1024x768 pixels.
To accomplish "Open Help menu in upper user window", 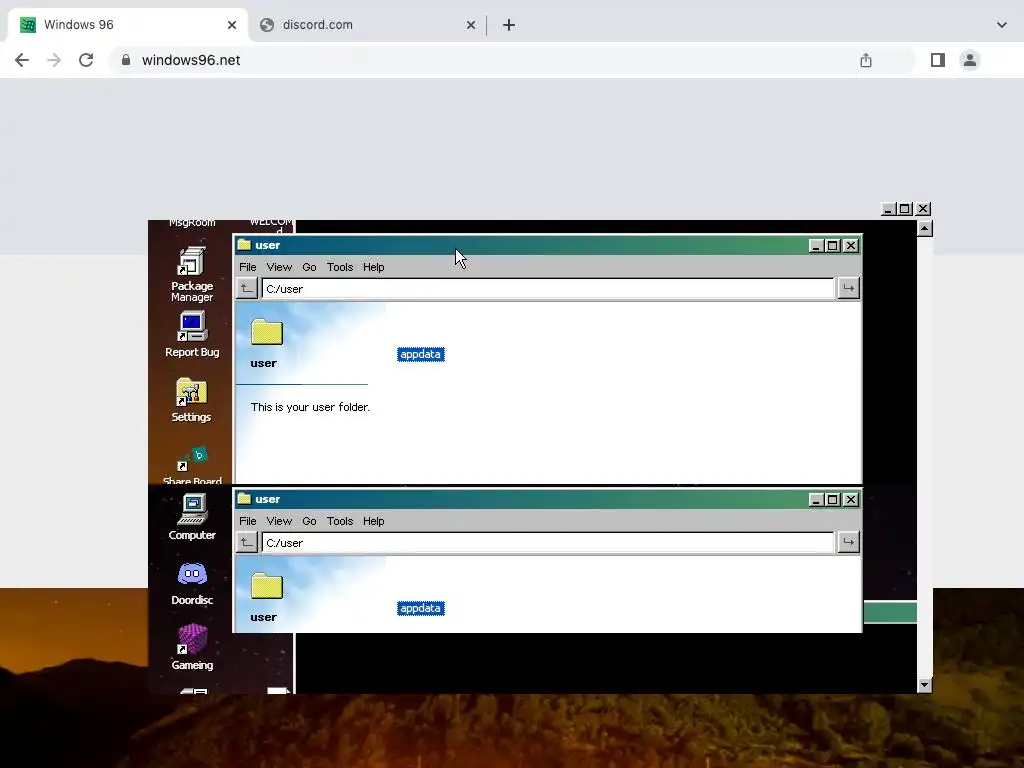I will [x=374, y=267].
